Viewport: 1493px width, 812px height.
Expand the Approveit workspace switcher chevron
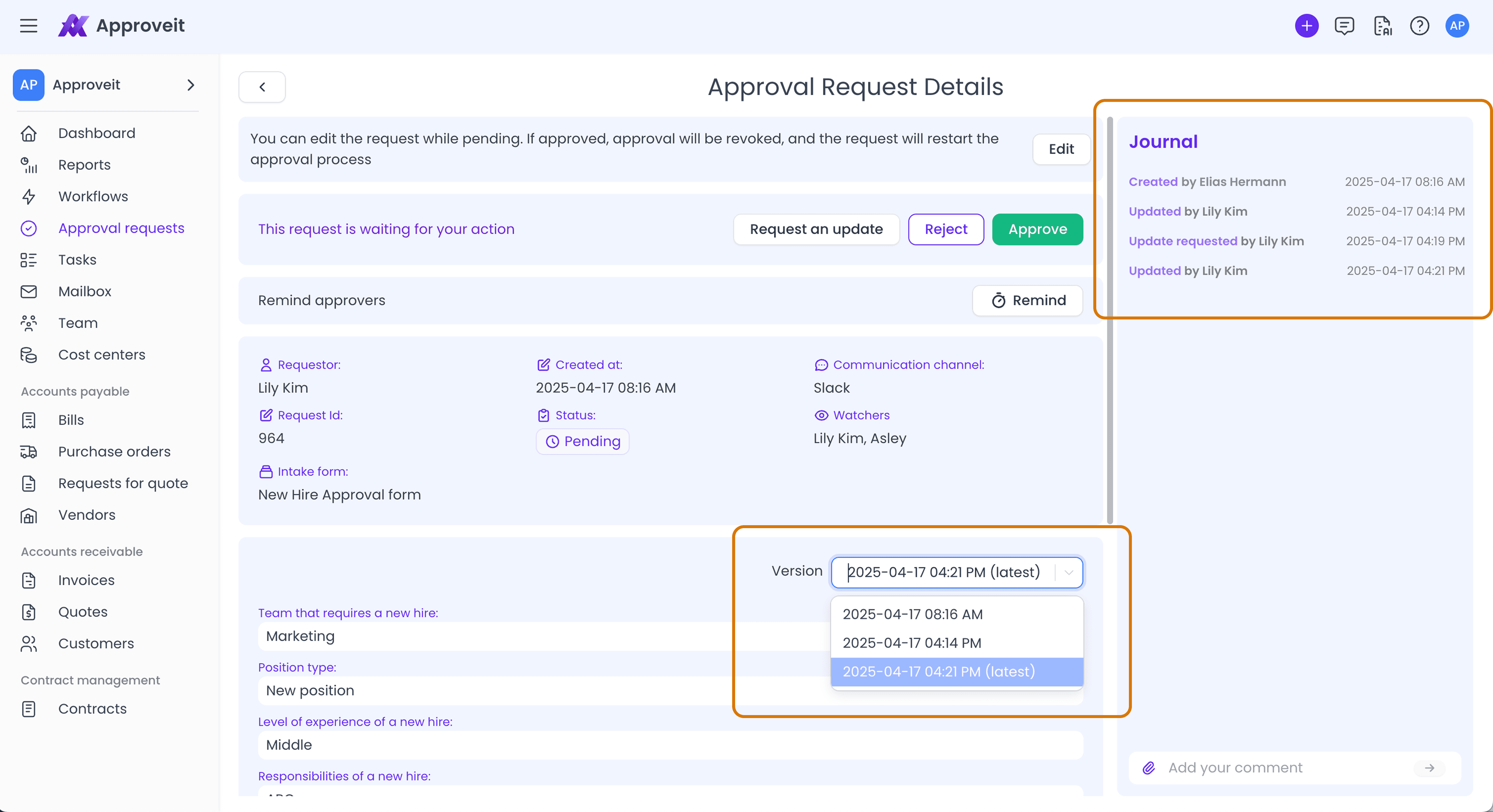(x=191, y=85)
